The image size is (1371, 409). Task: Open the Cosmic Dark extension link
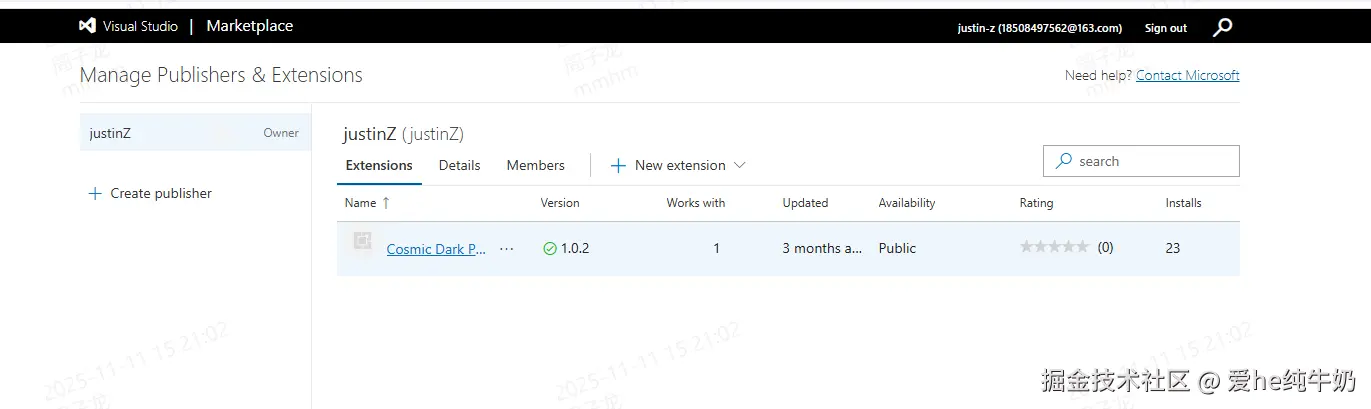436,250
